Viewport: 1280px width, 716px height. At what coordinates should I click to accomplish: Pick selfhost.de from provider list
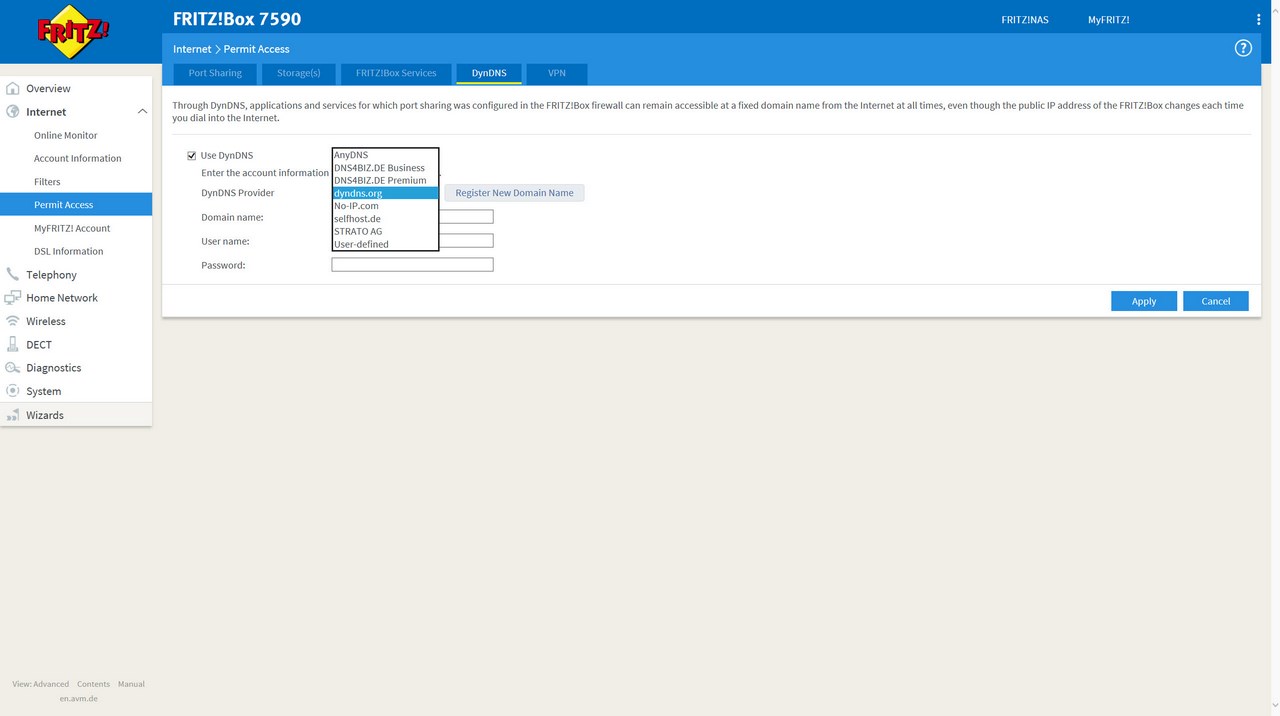[385, 219]
